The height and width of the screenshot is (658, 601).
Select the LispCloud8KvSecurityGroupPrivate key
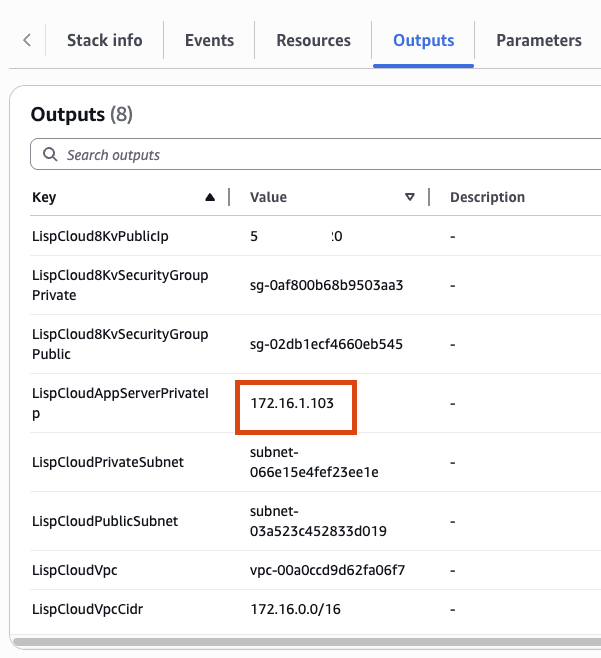120,285
